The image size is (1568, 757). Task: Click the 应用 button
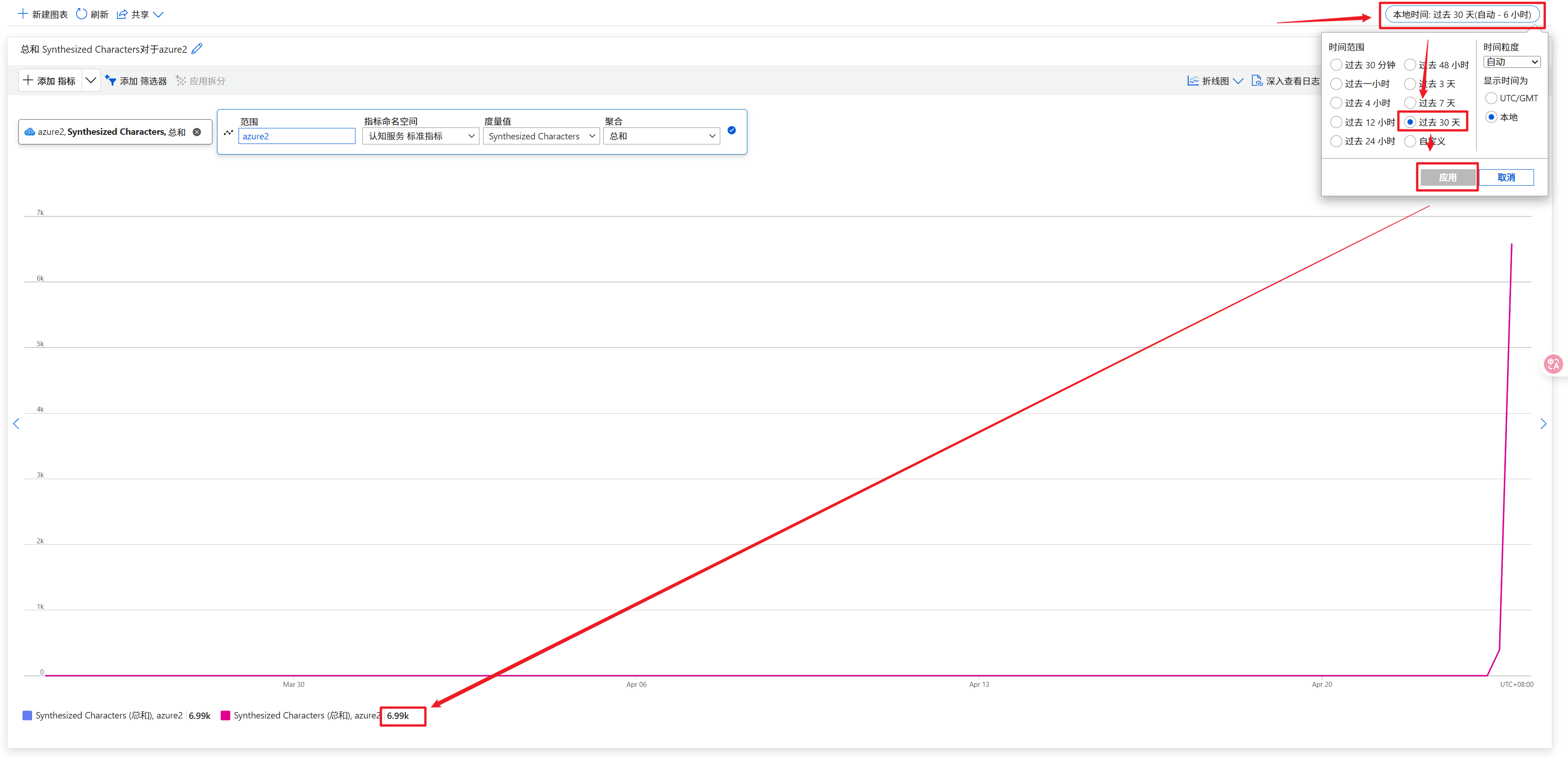point(1447,178)
